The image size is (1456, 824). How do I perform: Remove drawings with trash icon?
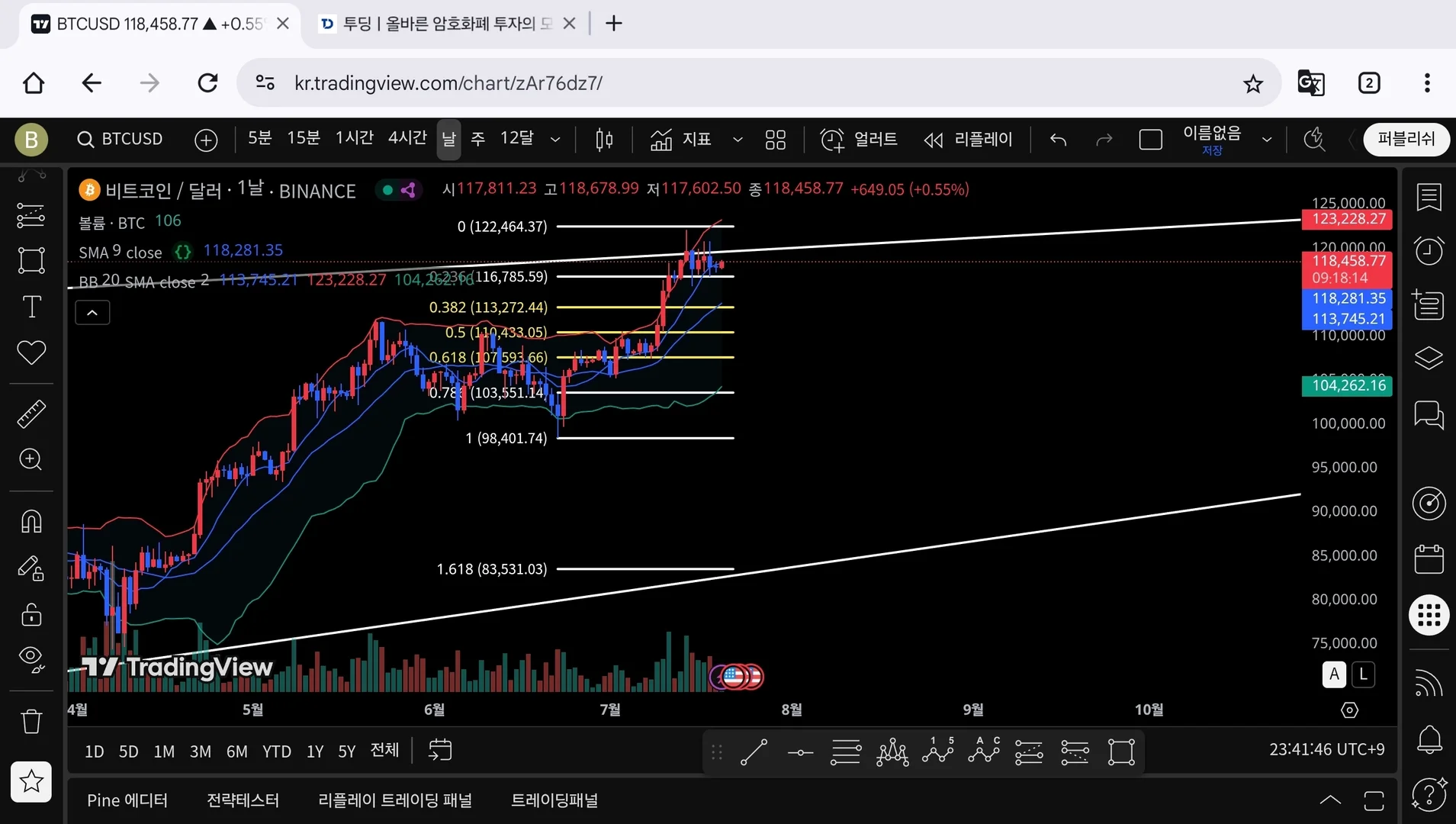pyautogui.click(x=31, y=721)
